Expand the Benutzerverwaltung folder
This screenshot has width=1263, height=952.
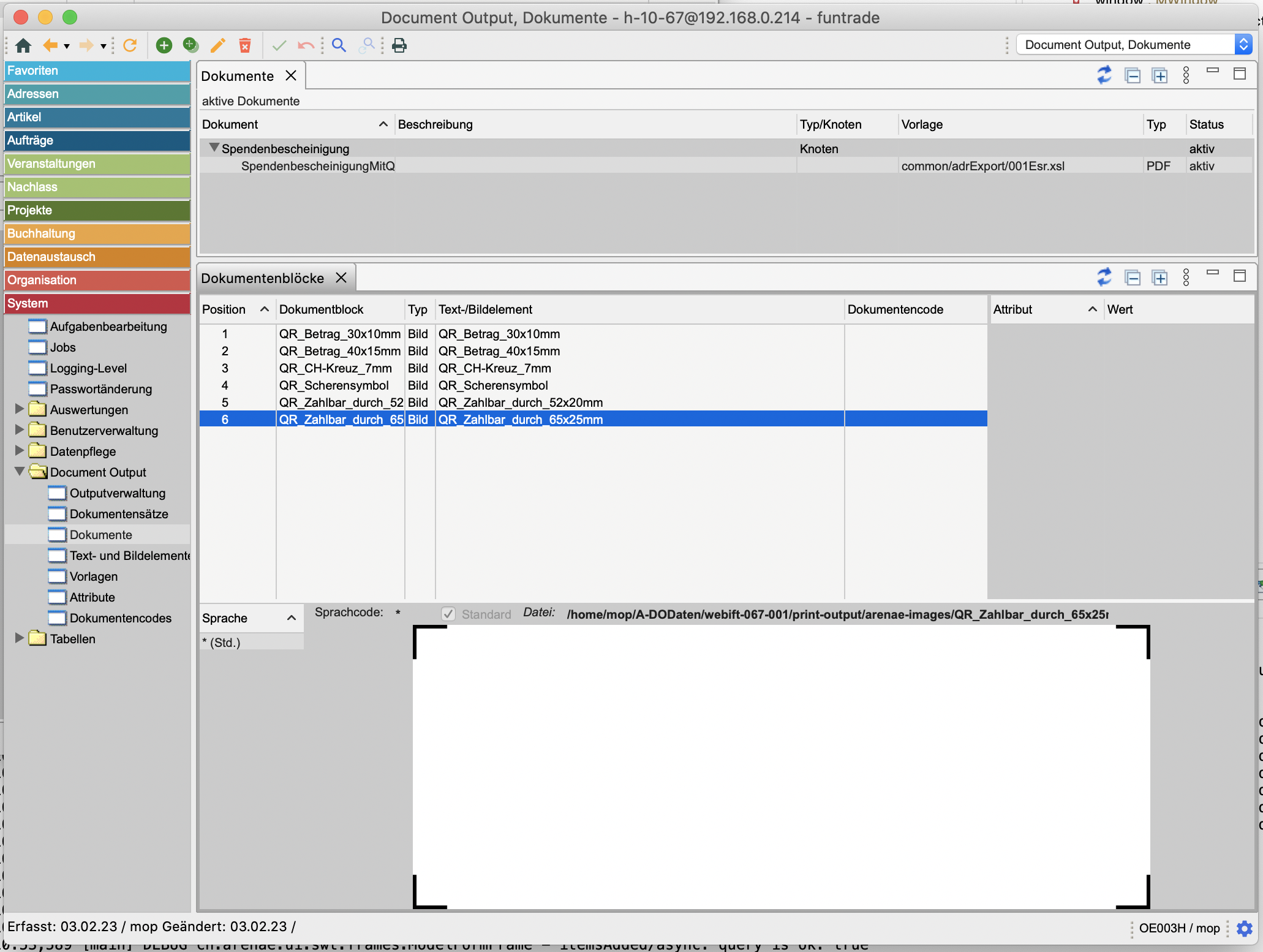pyautogui.click(x=20, y=429)
